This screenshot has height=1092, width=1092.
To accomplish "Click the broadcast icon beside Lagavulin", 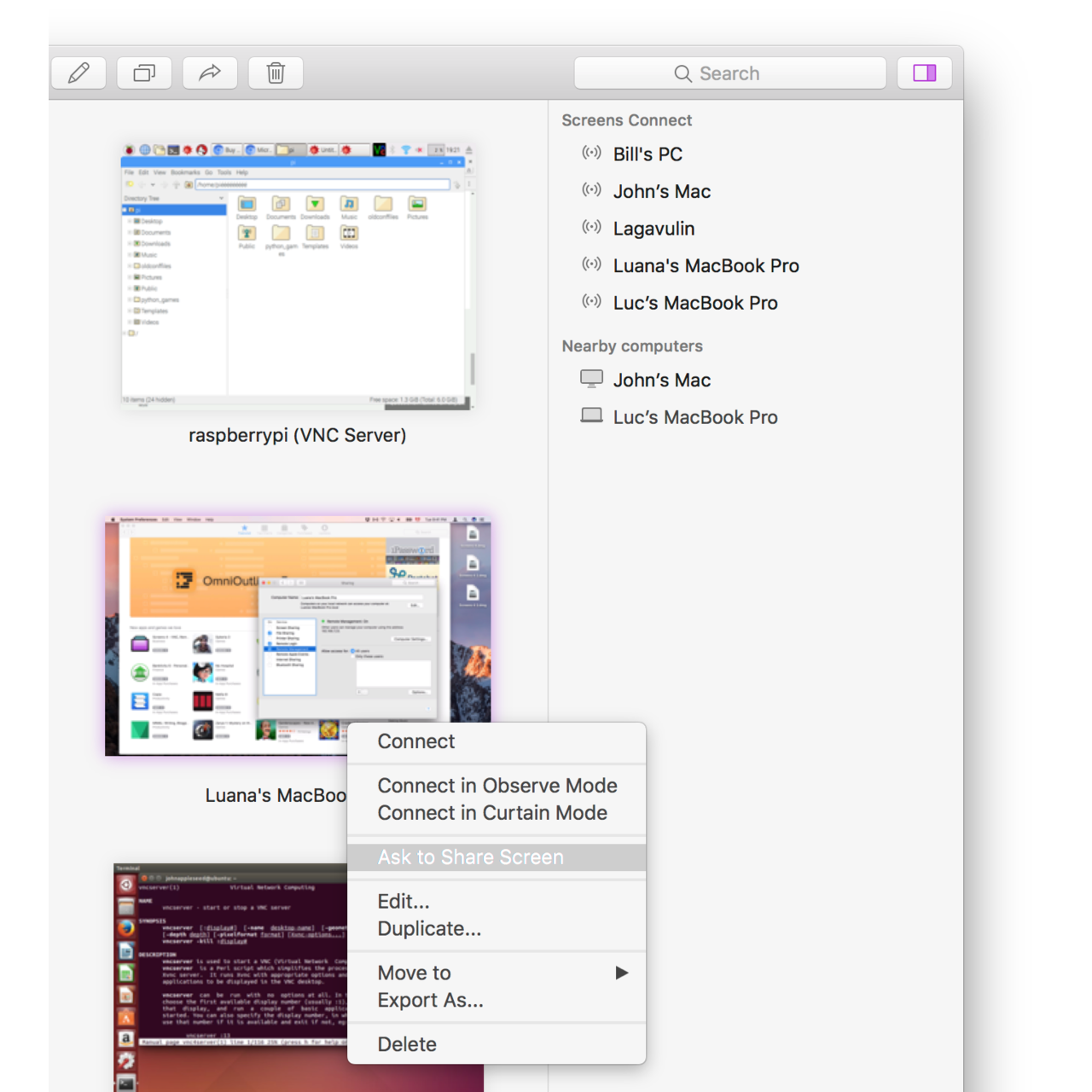I will point(591,227).
